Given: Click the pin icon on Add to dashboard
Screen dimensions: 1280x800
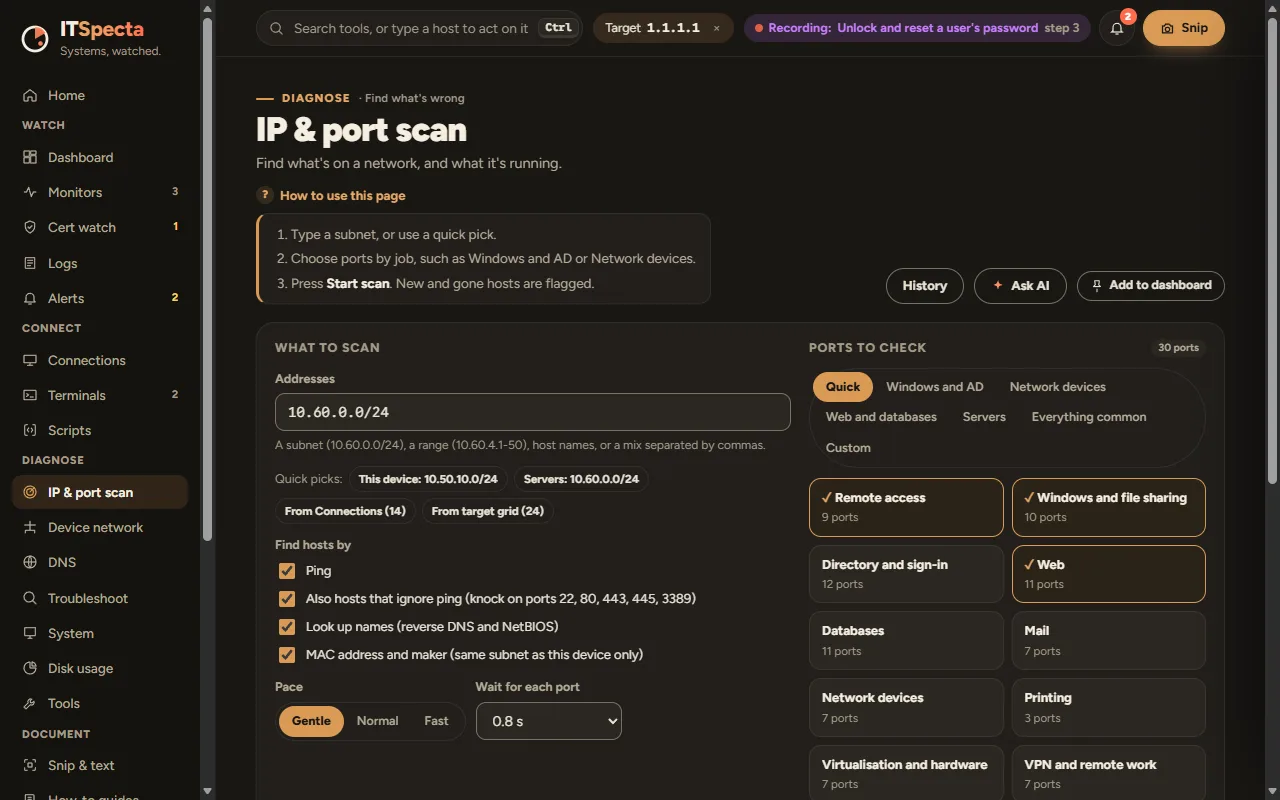Looking at the screenshot, I should tap(1097, 285).
